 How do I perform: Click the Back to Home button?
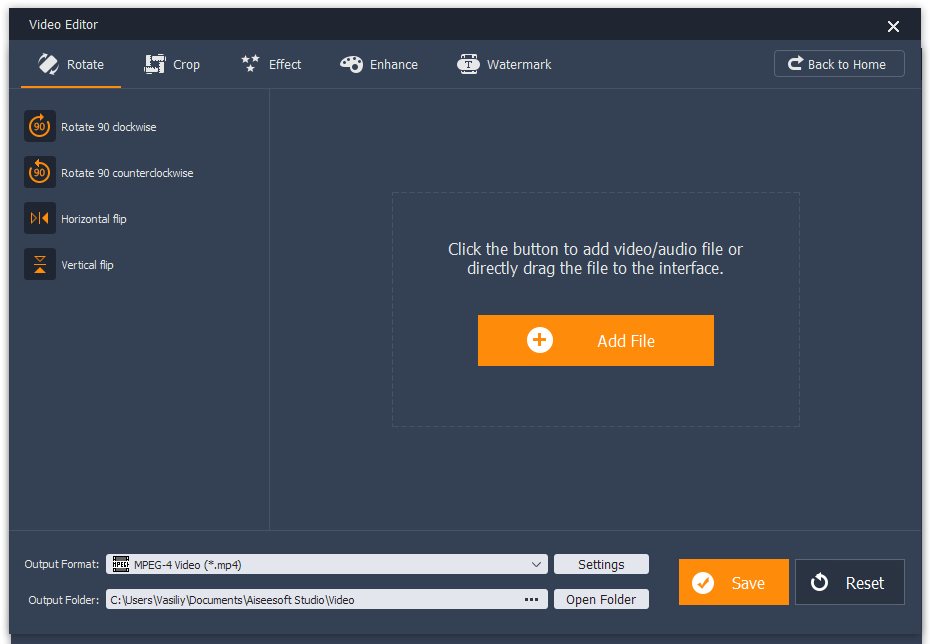point(839,63)
